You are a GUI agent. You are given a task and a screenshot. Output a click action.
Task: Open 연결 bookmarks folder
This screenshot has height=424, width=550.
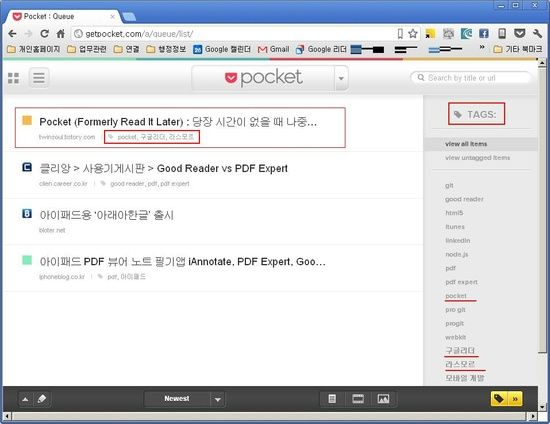[x=127, y=49]
